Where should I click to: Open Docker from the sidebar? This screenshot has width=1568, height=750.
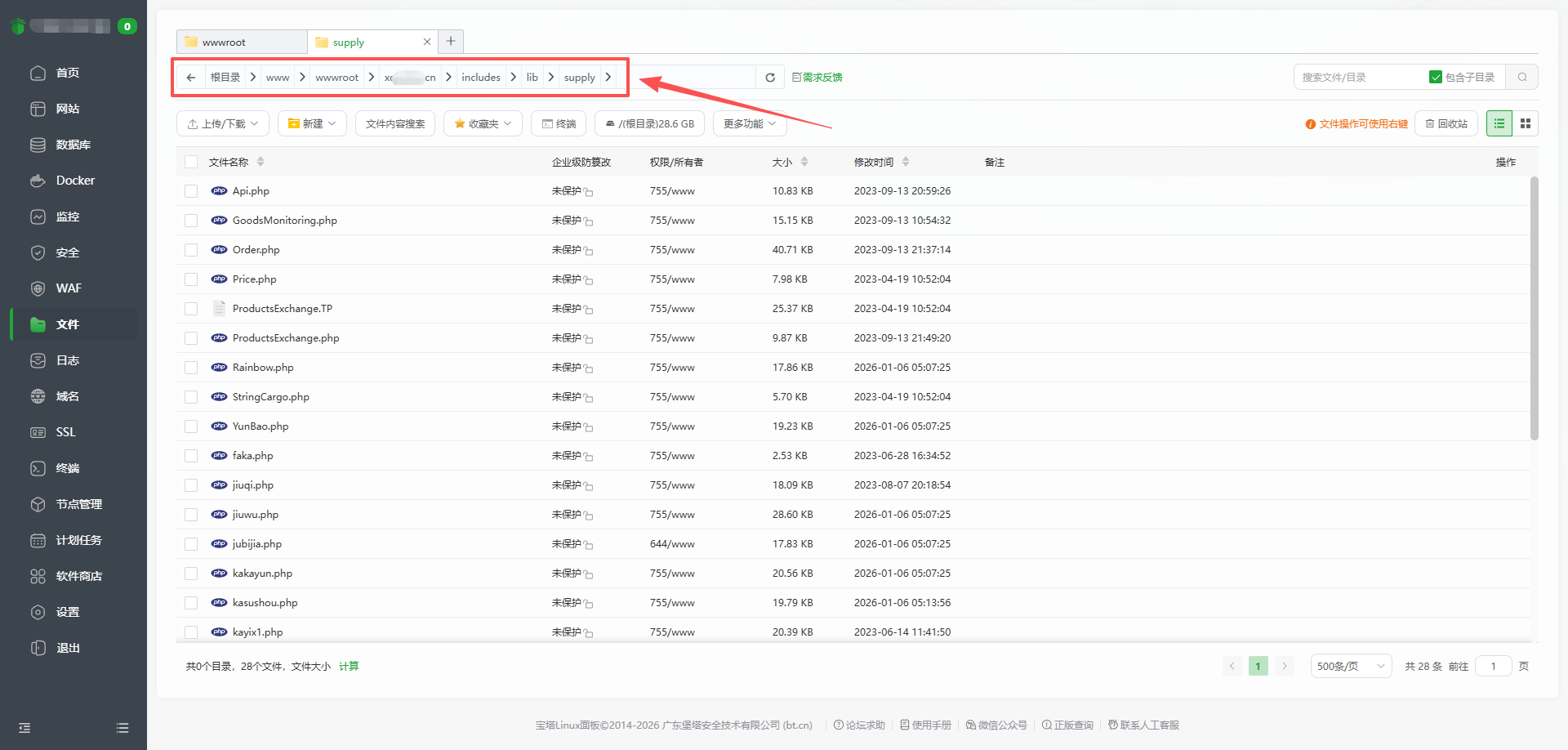(74, 181)
